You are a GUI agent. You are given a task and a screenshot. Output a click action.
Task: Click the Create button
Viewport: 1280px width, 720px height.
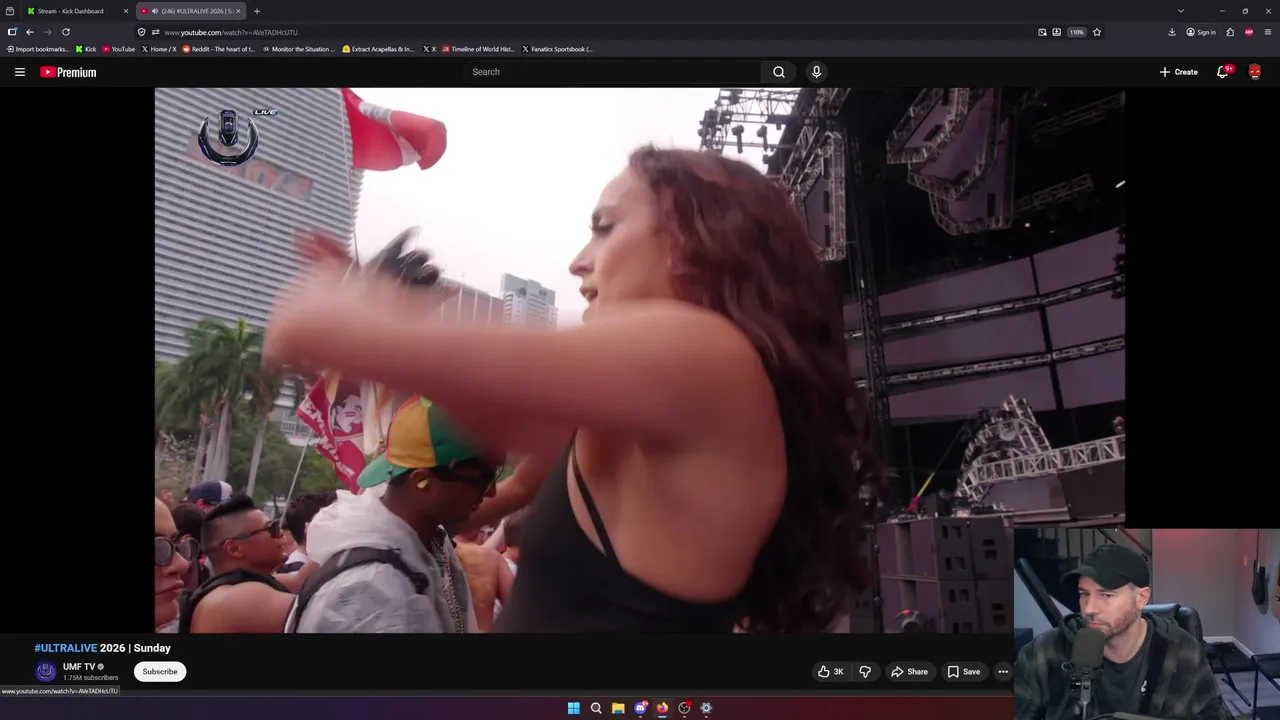(1178, 72)
